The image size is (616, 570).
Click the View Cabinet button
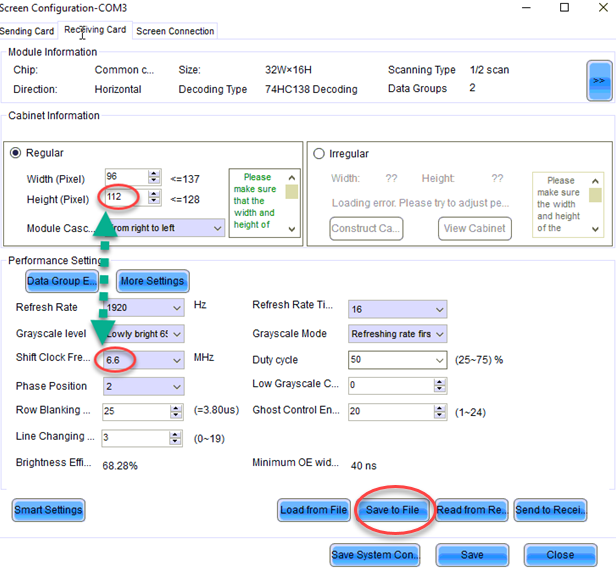[474, 228]
